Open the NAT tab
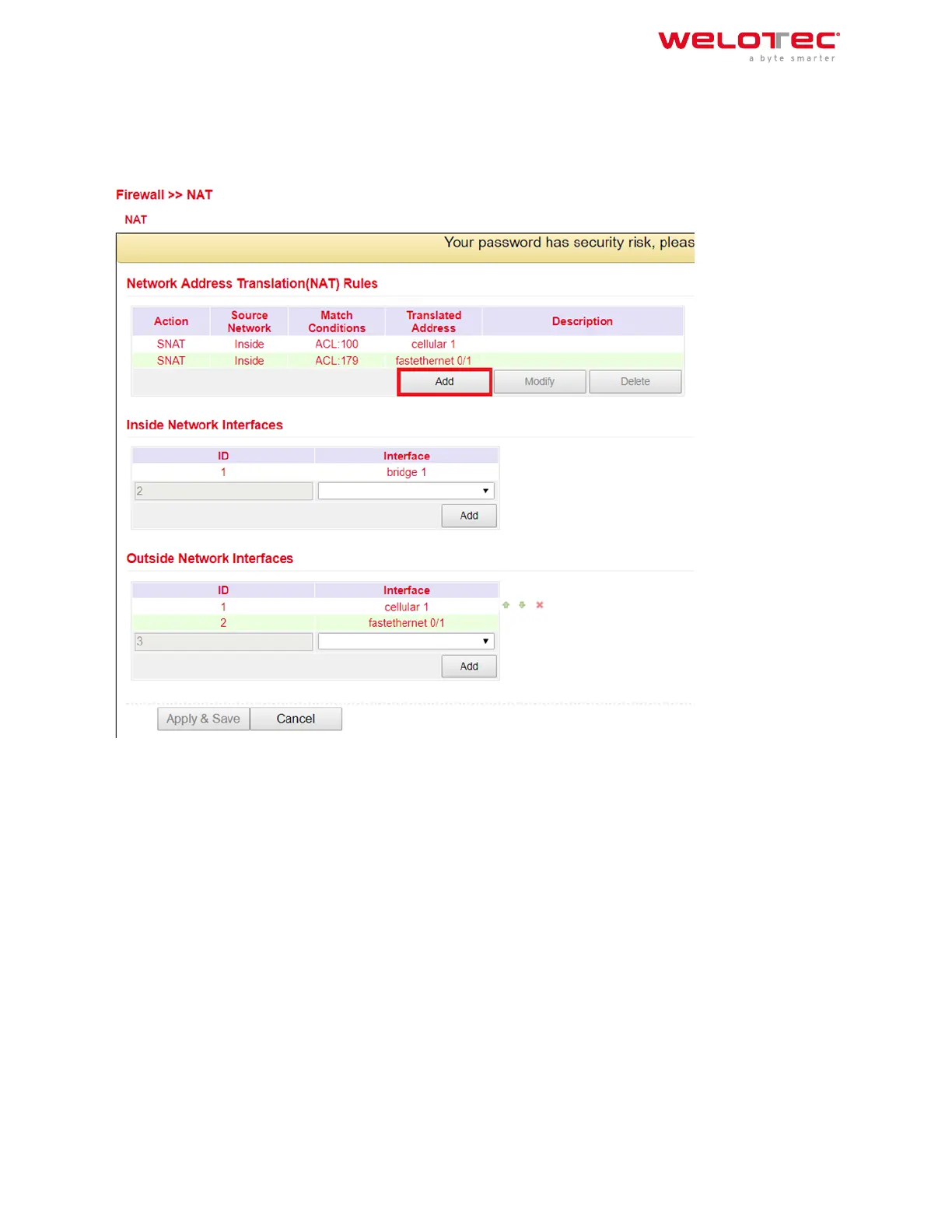952x1232 pixels. tap(136, 220)
